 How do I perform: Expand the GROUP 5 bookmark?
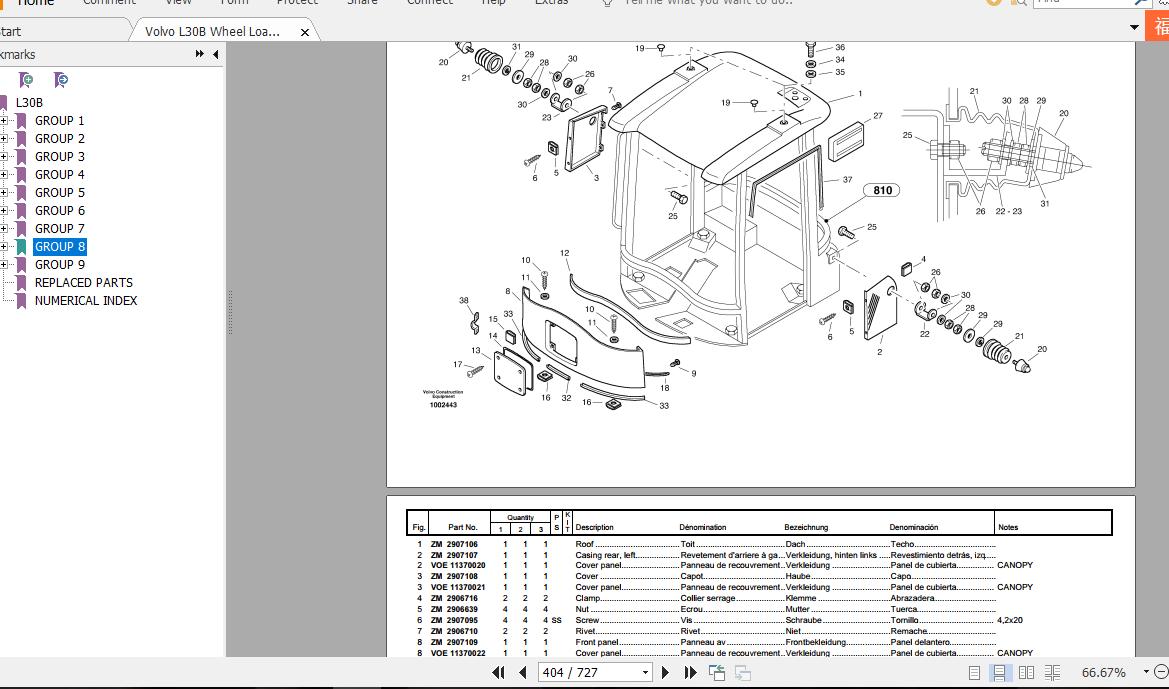coord(4,192)
